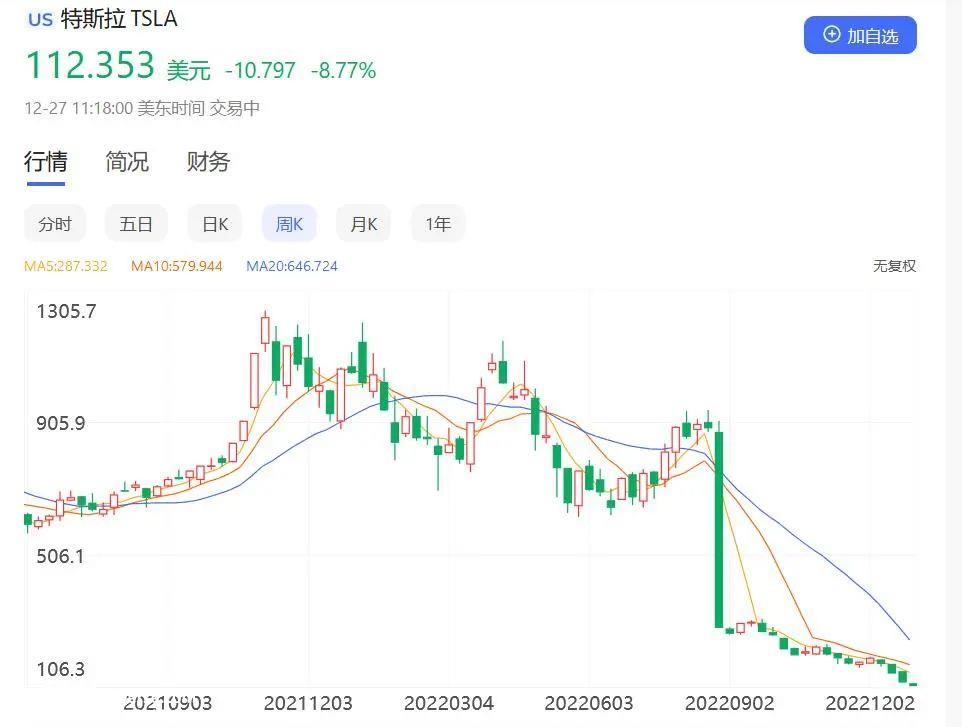This screenshot has height=727, width=962.
Task: Select the 1年 chart period
Action: coord(438,224)
